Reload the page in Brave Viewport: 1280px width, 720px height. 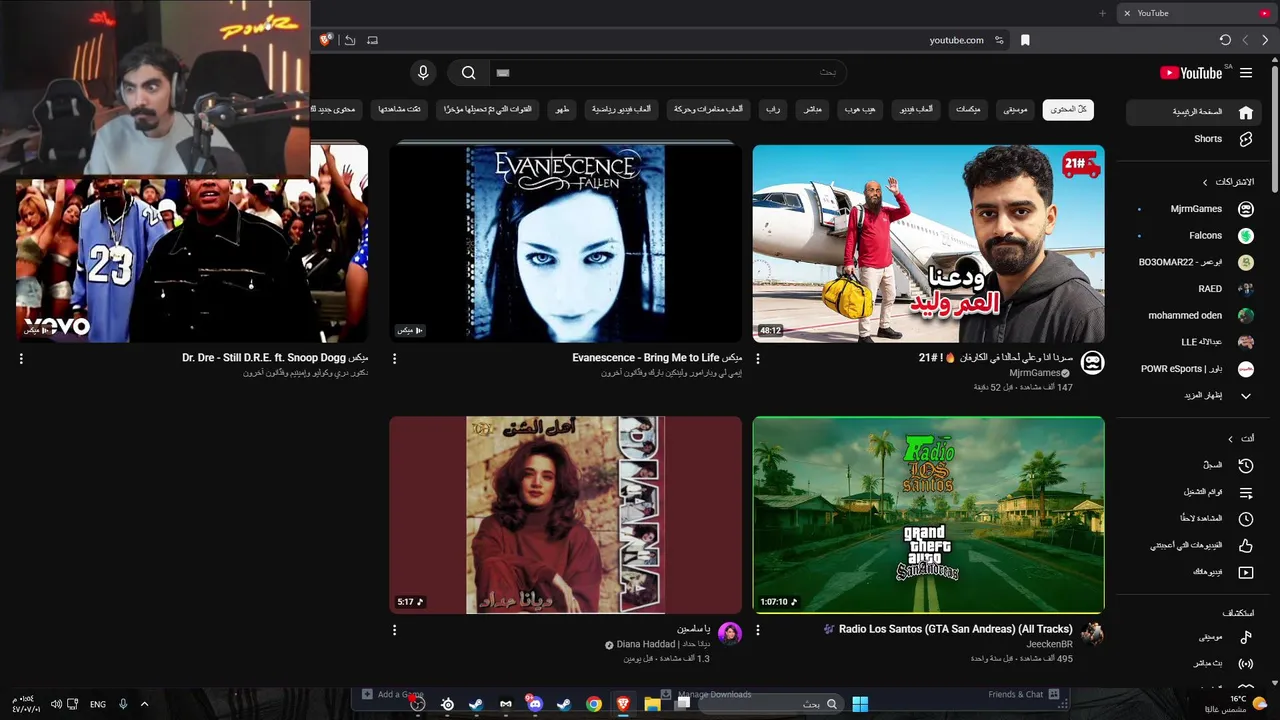1225,40
